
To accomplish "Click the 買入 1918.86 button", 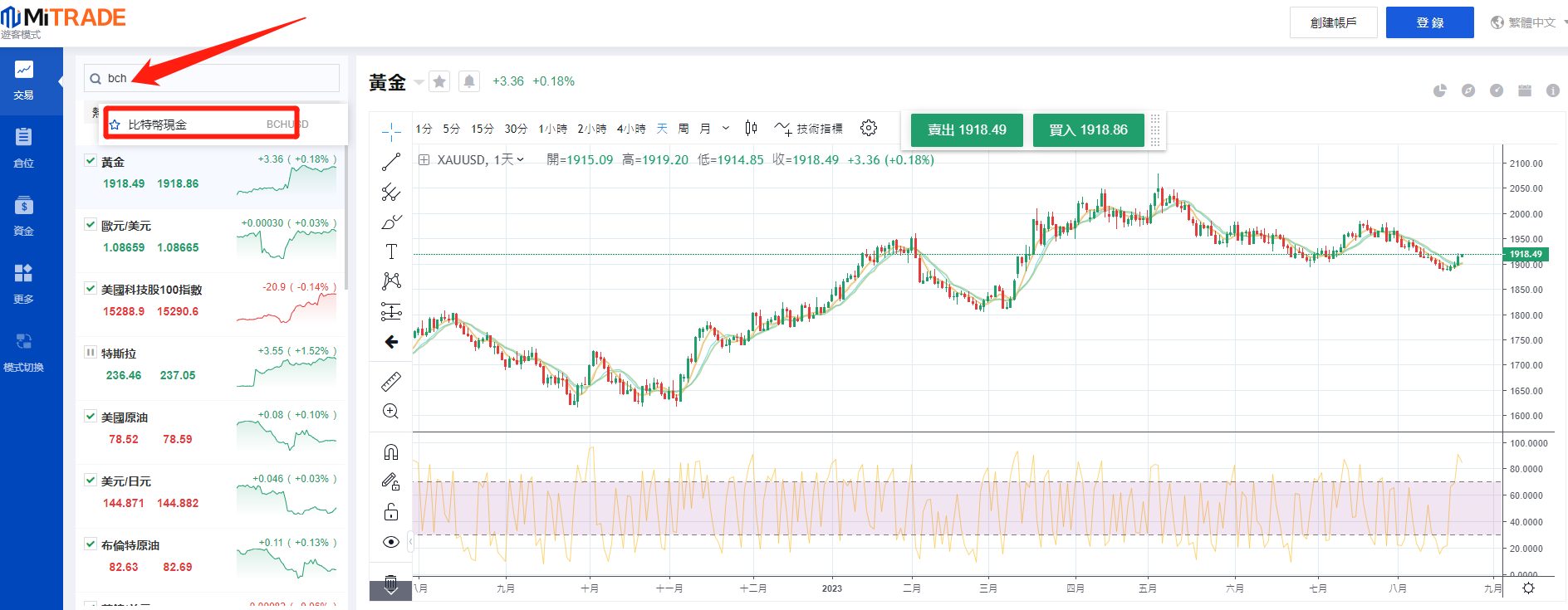I will click(1088, 130).
